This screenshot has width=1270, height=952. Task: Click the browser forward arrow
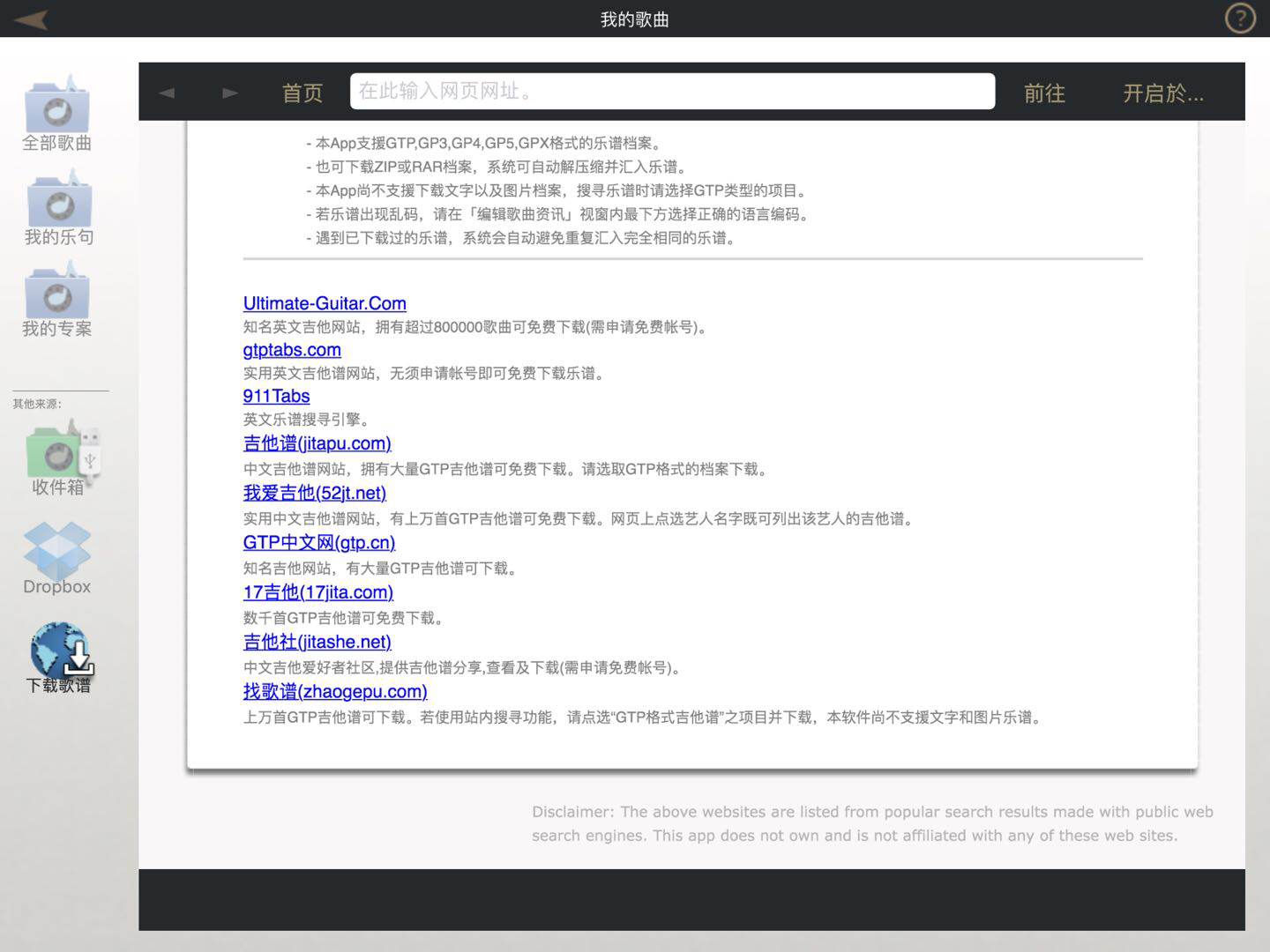coord(228,92)
